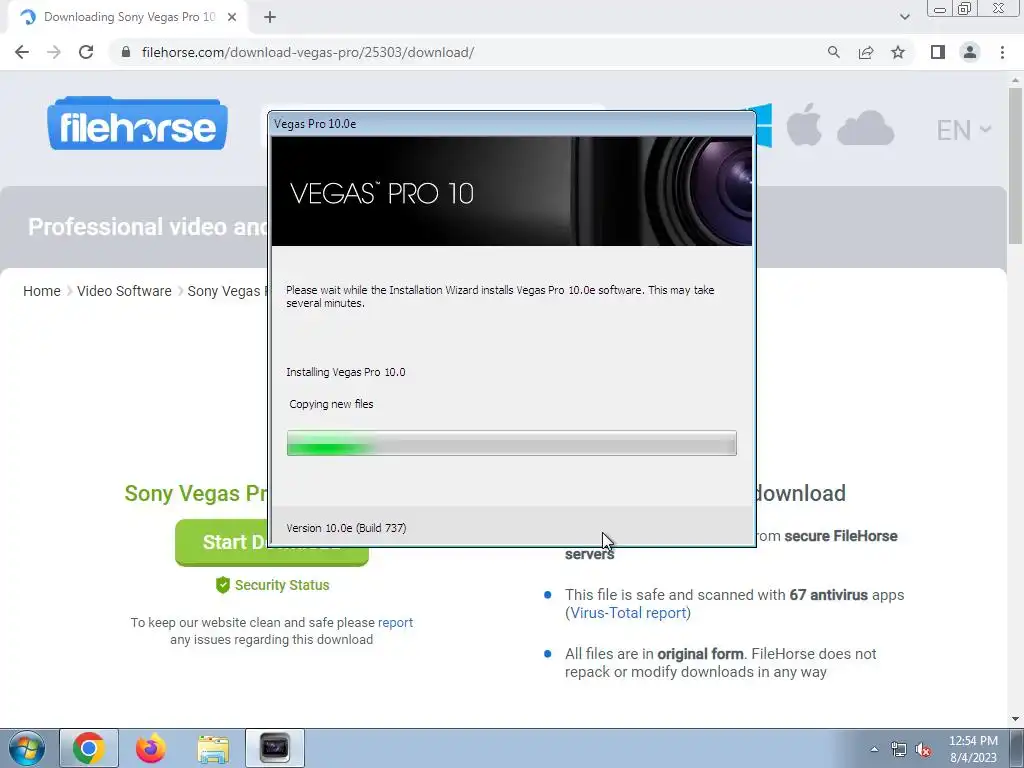
Task: Click the browser back arrow
Action: [x=22, y=52]
